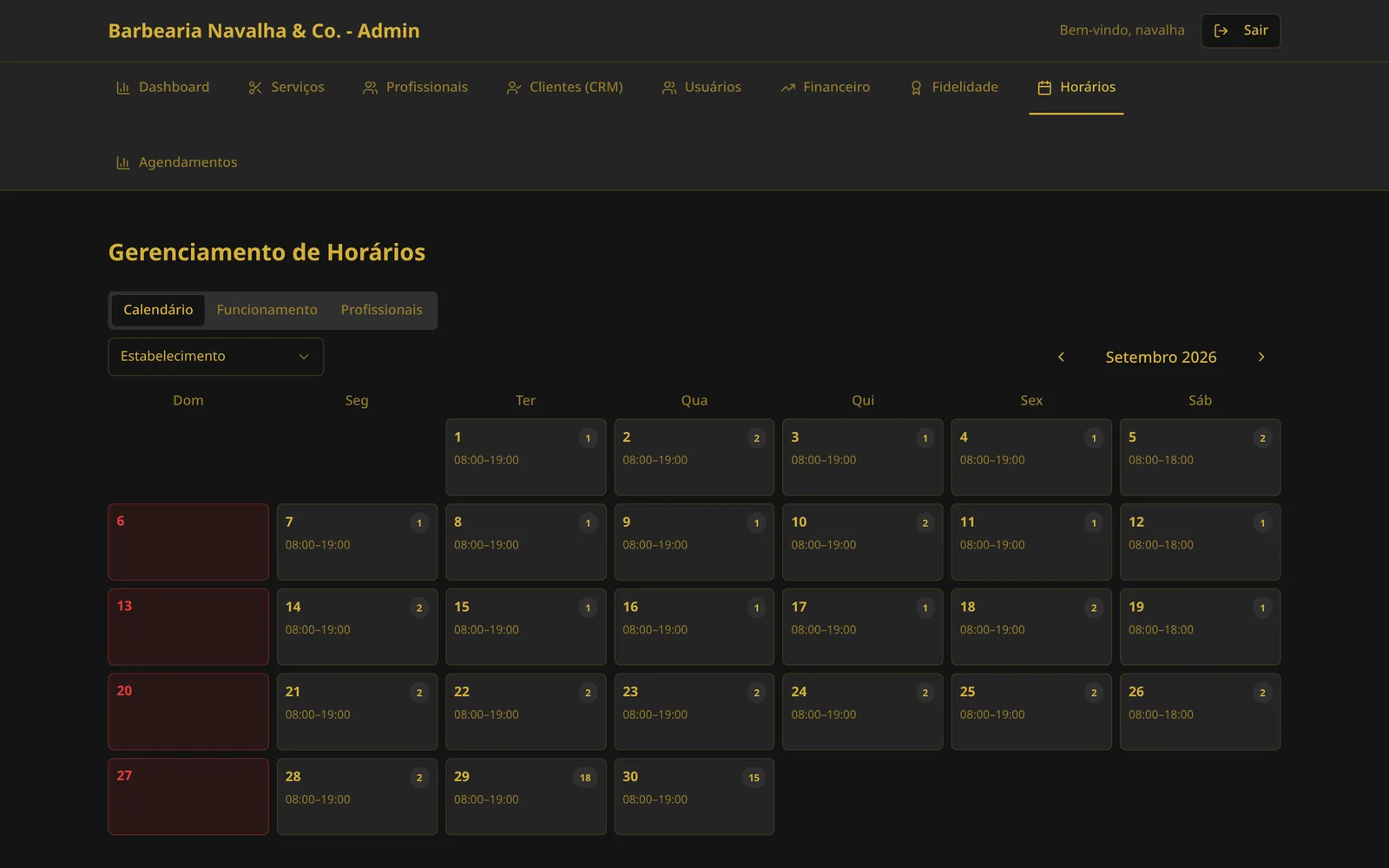1389x868 pixels.
Task: Click the Usuários people icon
Action: [x=669, y=88]
